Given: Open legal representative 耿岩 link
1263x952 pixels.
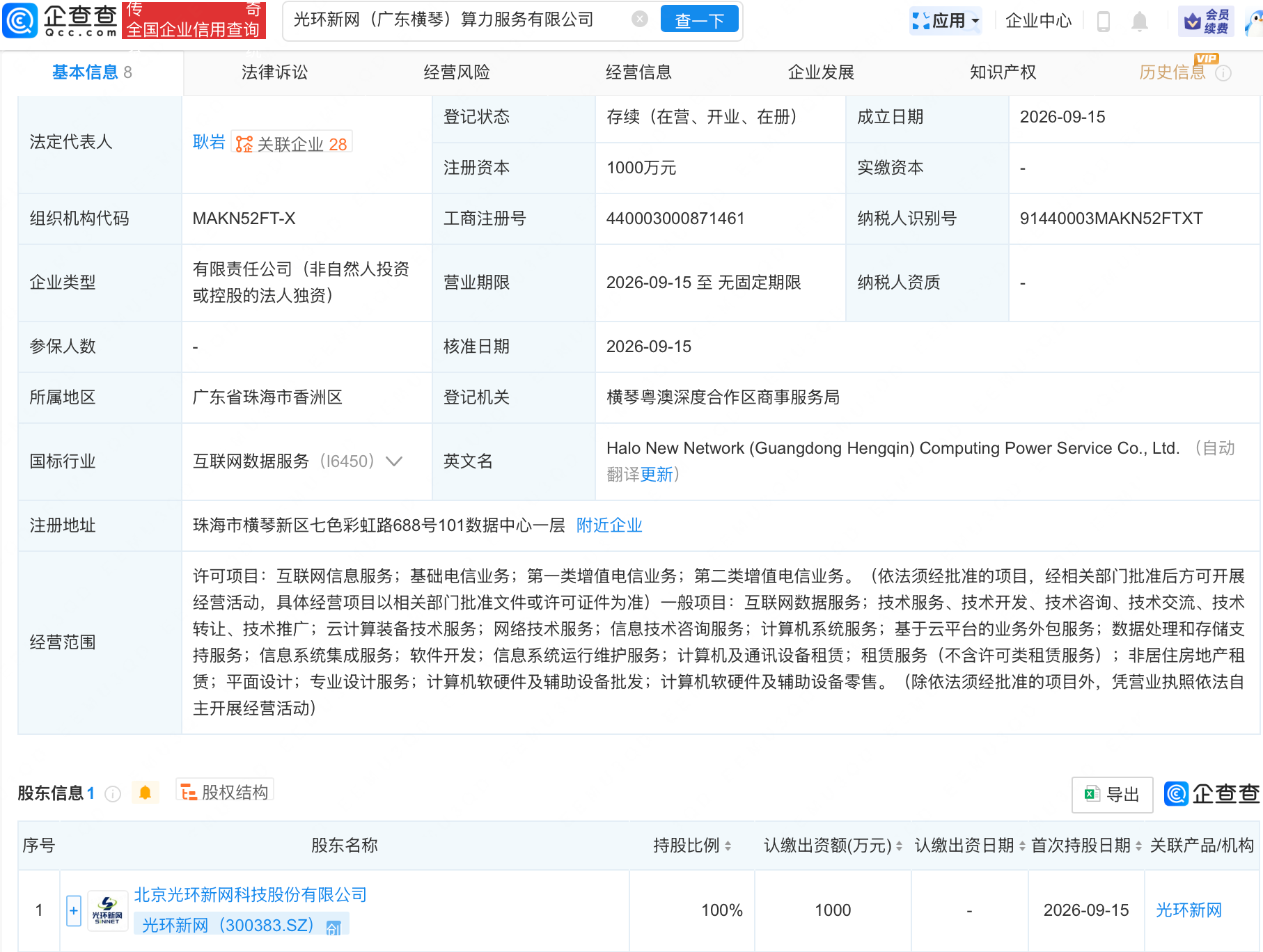Looking at the screenshot, I should (209, 142).
